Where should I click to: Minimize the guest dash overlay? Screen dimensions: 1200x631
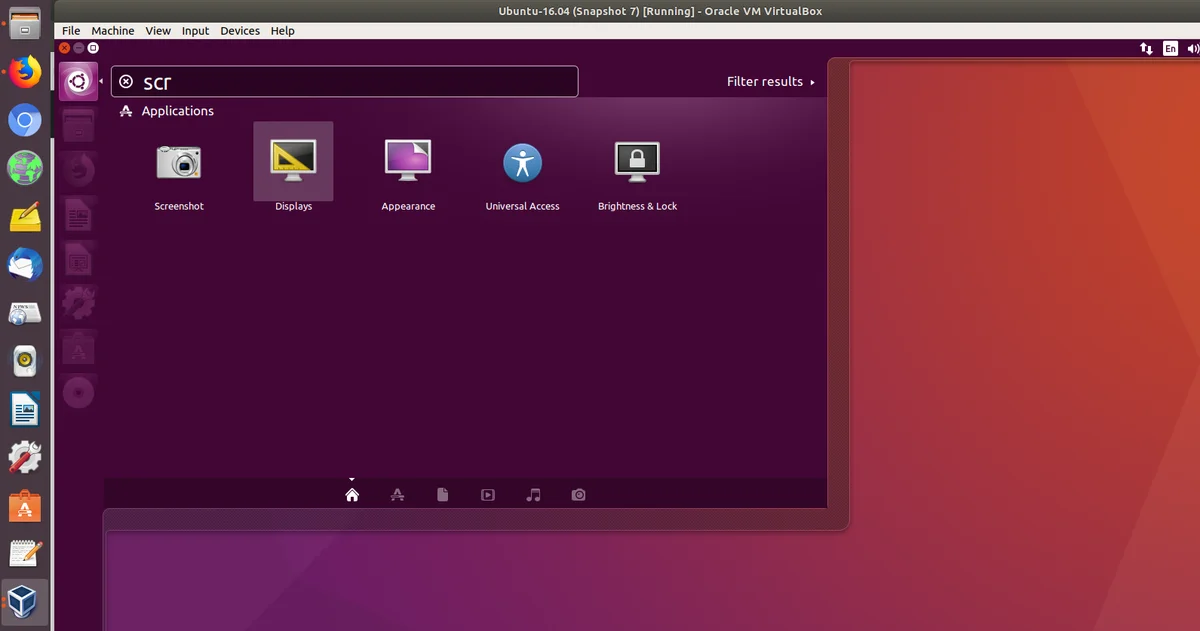79,47
